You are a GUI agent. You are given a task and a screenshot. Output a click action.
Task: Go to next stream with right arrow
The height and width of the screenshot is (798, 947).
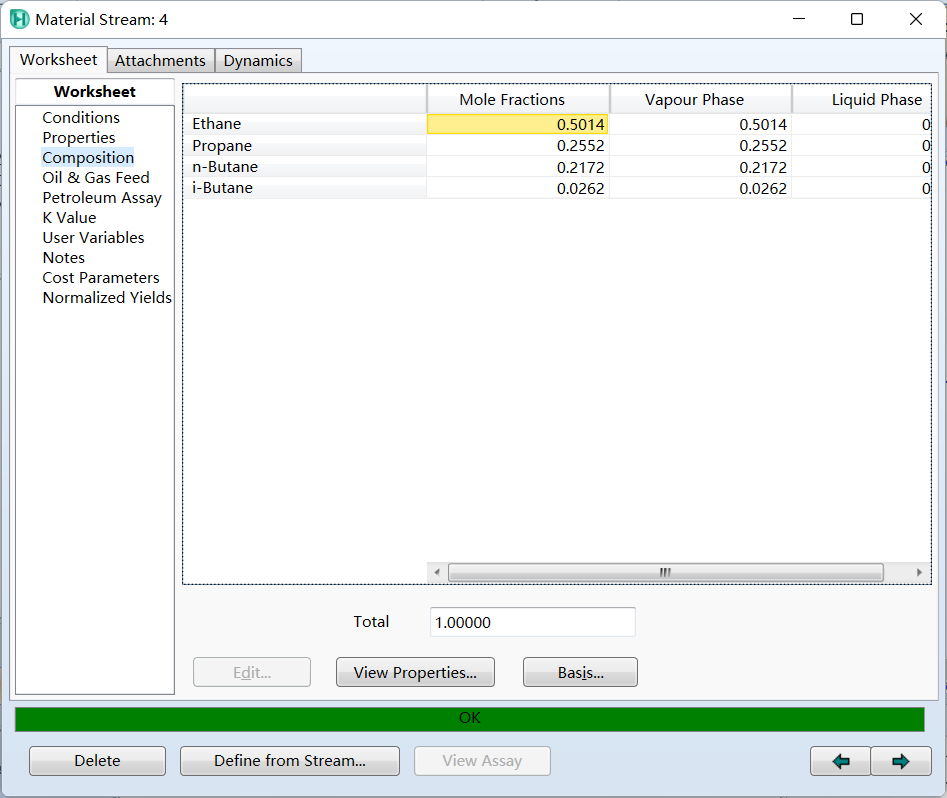(900, 761)
